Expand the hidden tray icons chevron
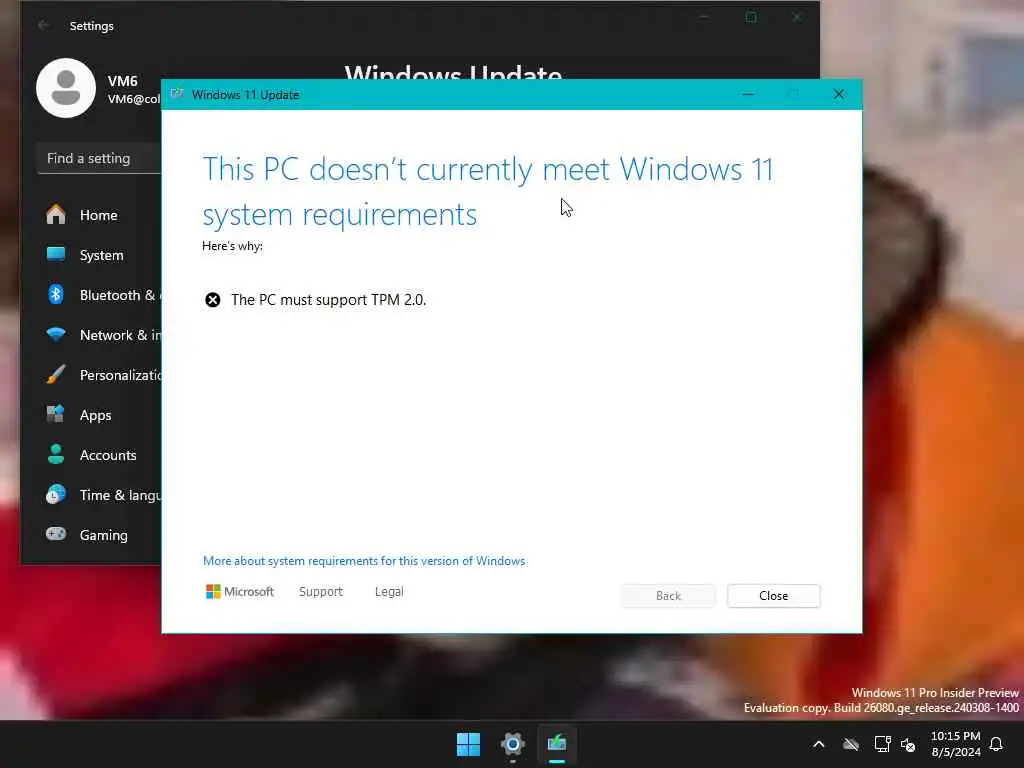 pos(819,744)
